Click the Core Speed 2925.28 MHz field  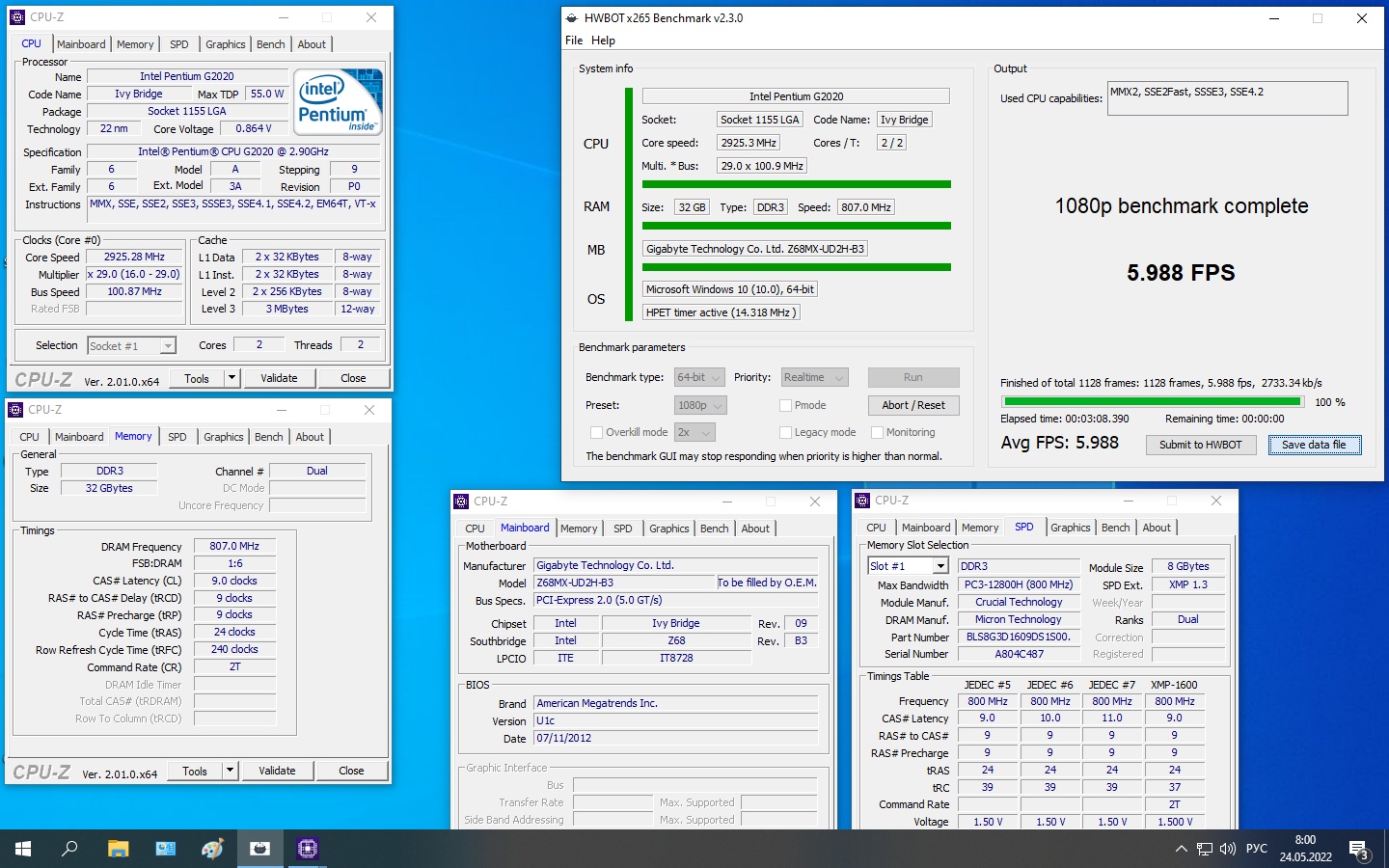click(x=135, y=258)
